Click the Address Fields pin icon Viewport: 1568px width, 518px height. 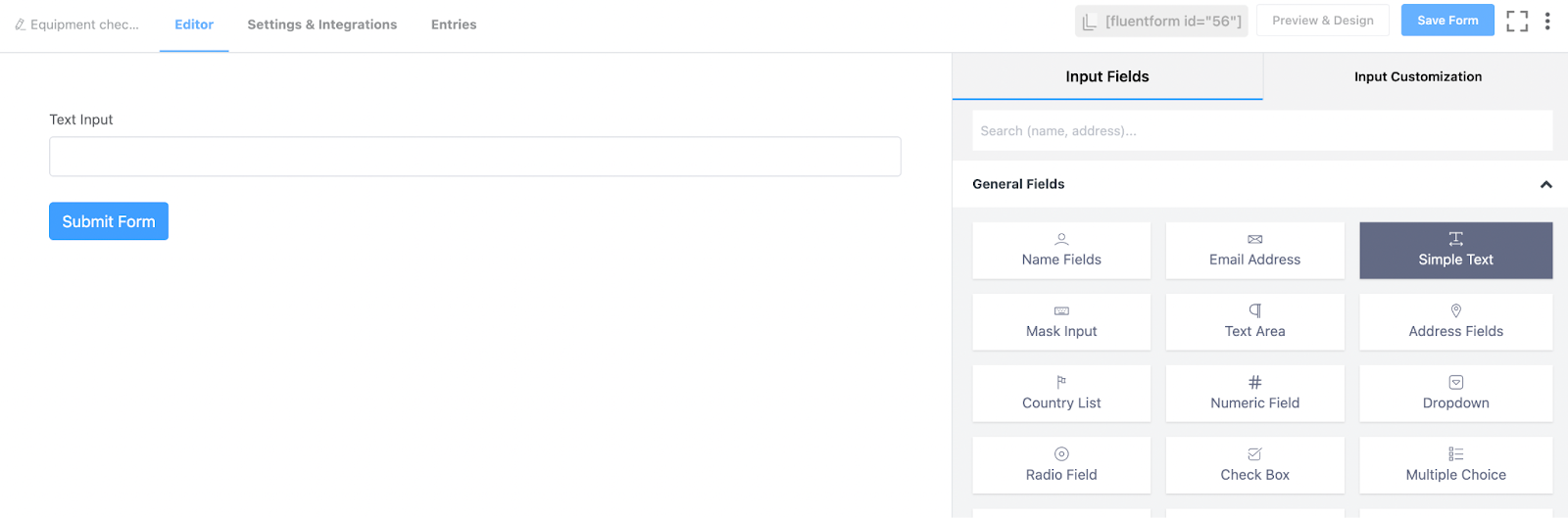click(1455, 310)
